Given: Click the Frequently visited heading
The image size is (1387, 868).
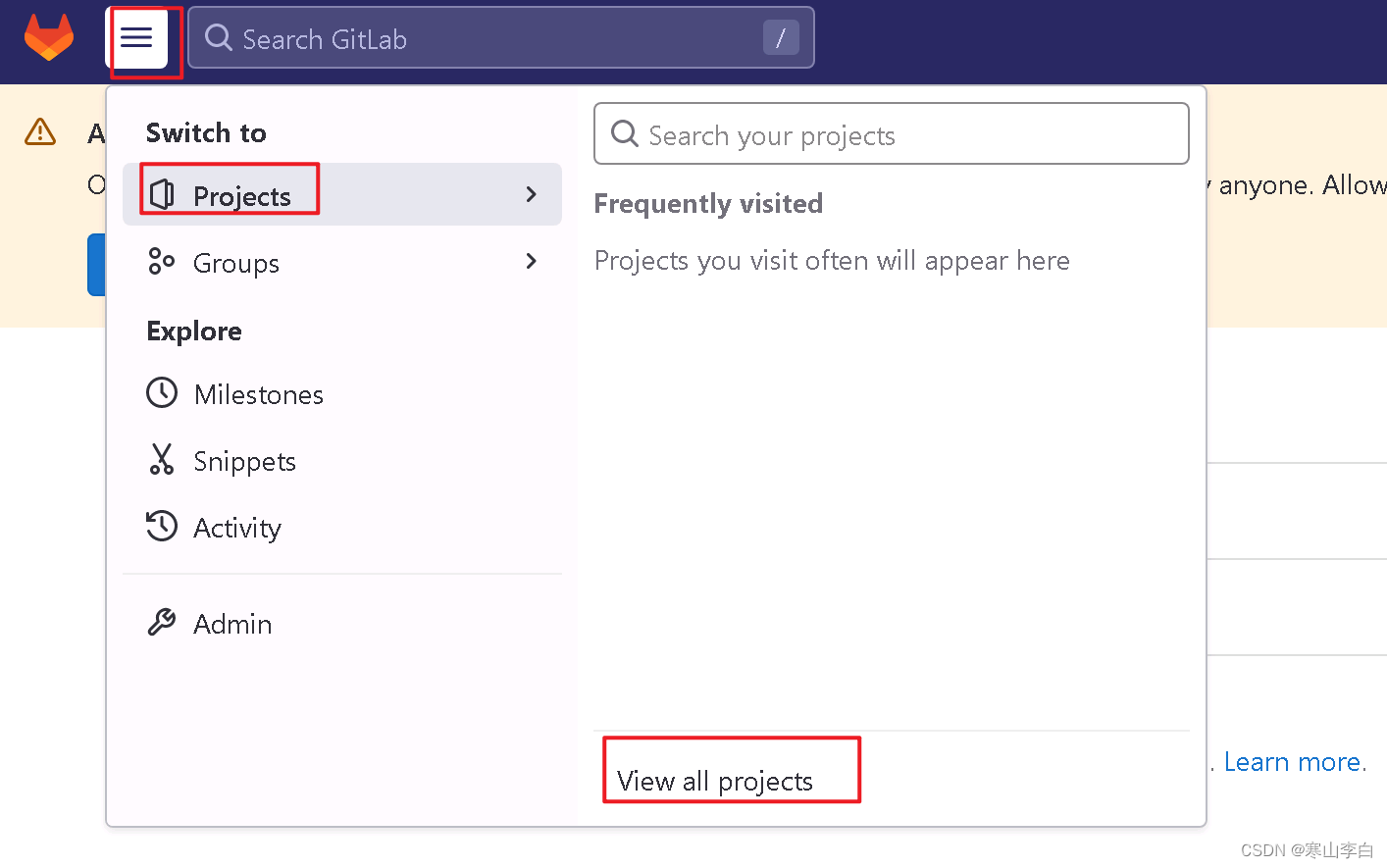Looking at the screenshot, I should 708,203.
